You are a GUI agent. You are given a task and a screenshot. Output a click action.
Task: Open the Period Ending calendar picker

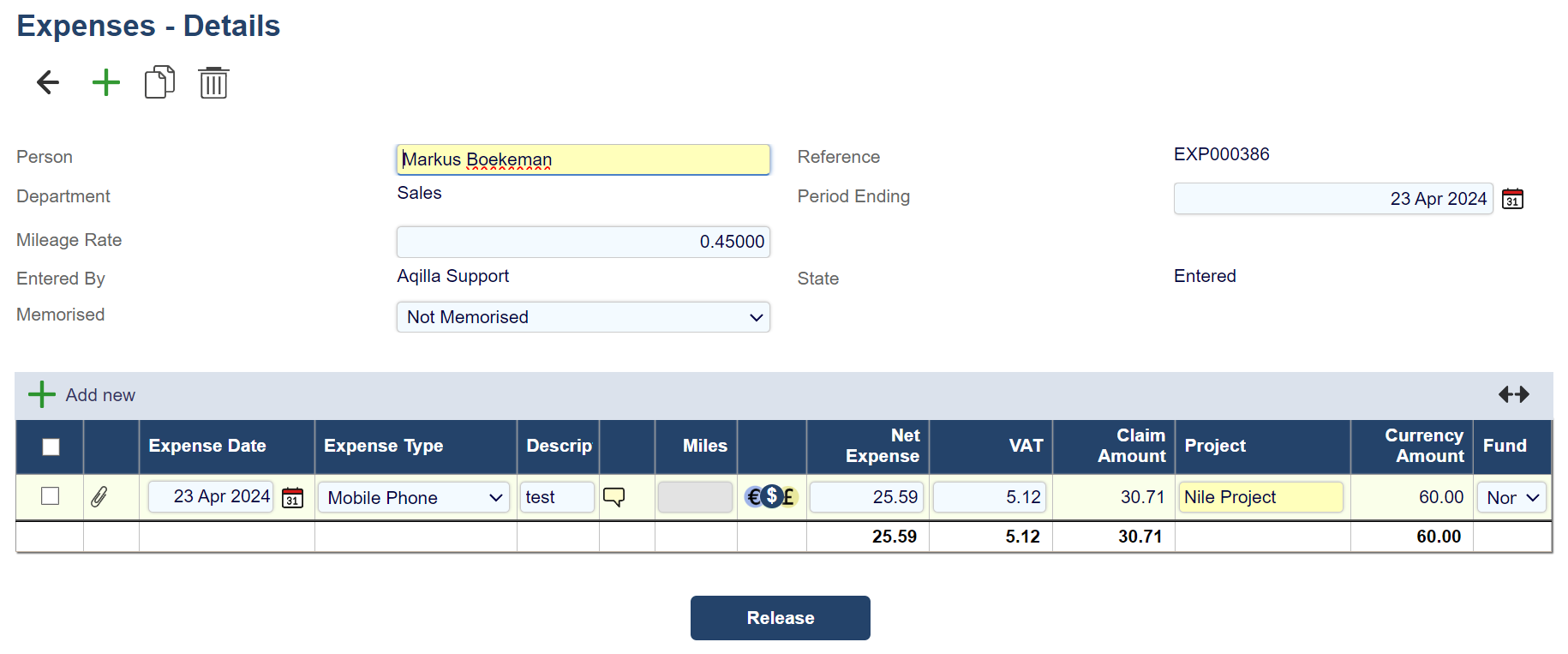coord(1513,199)
